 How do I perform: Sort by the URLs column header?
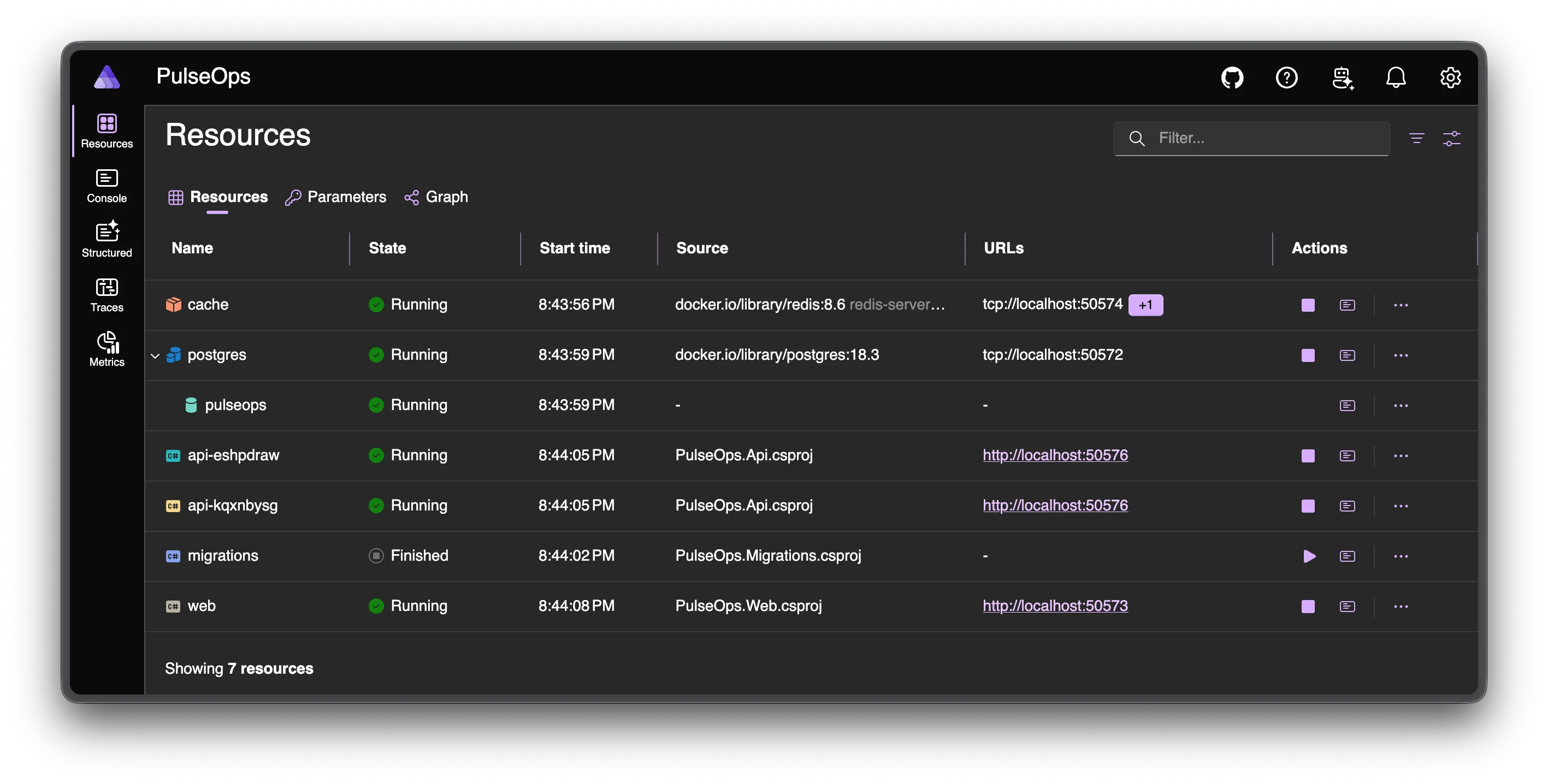point(1003,248)
